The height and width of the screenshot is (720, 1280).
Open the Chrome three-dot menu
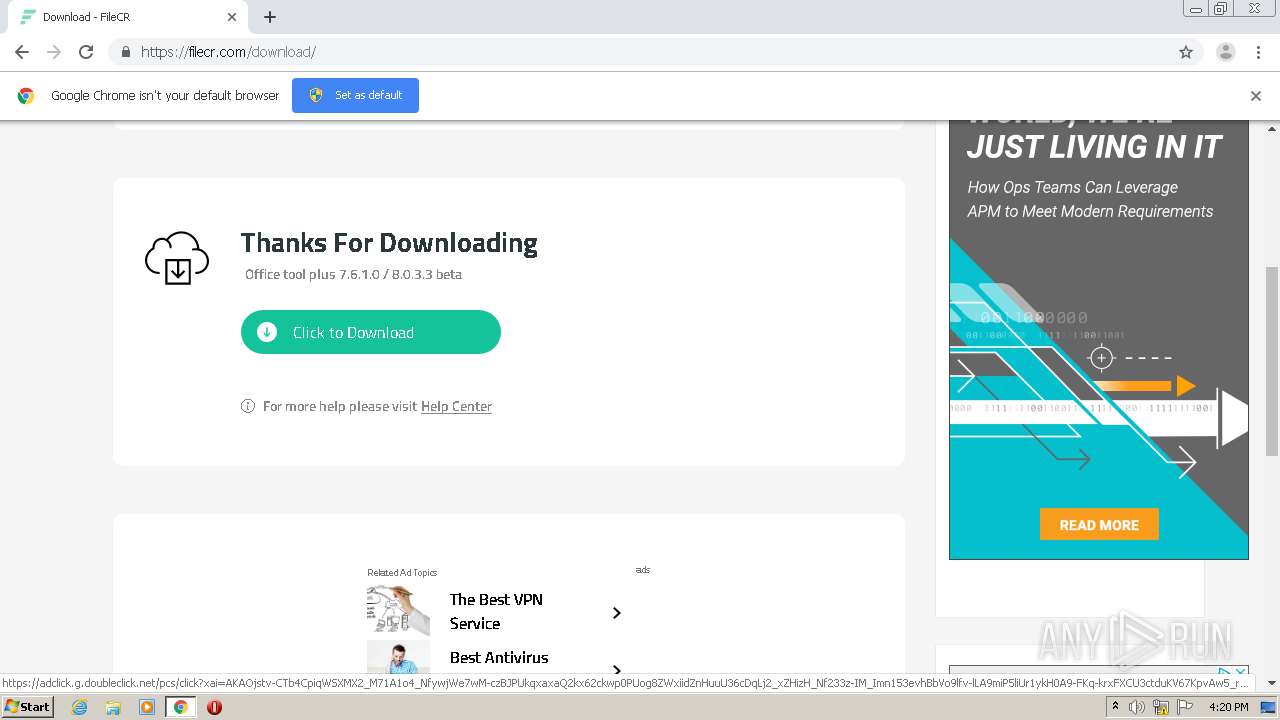tap(1258, 52)
